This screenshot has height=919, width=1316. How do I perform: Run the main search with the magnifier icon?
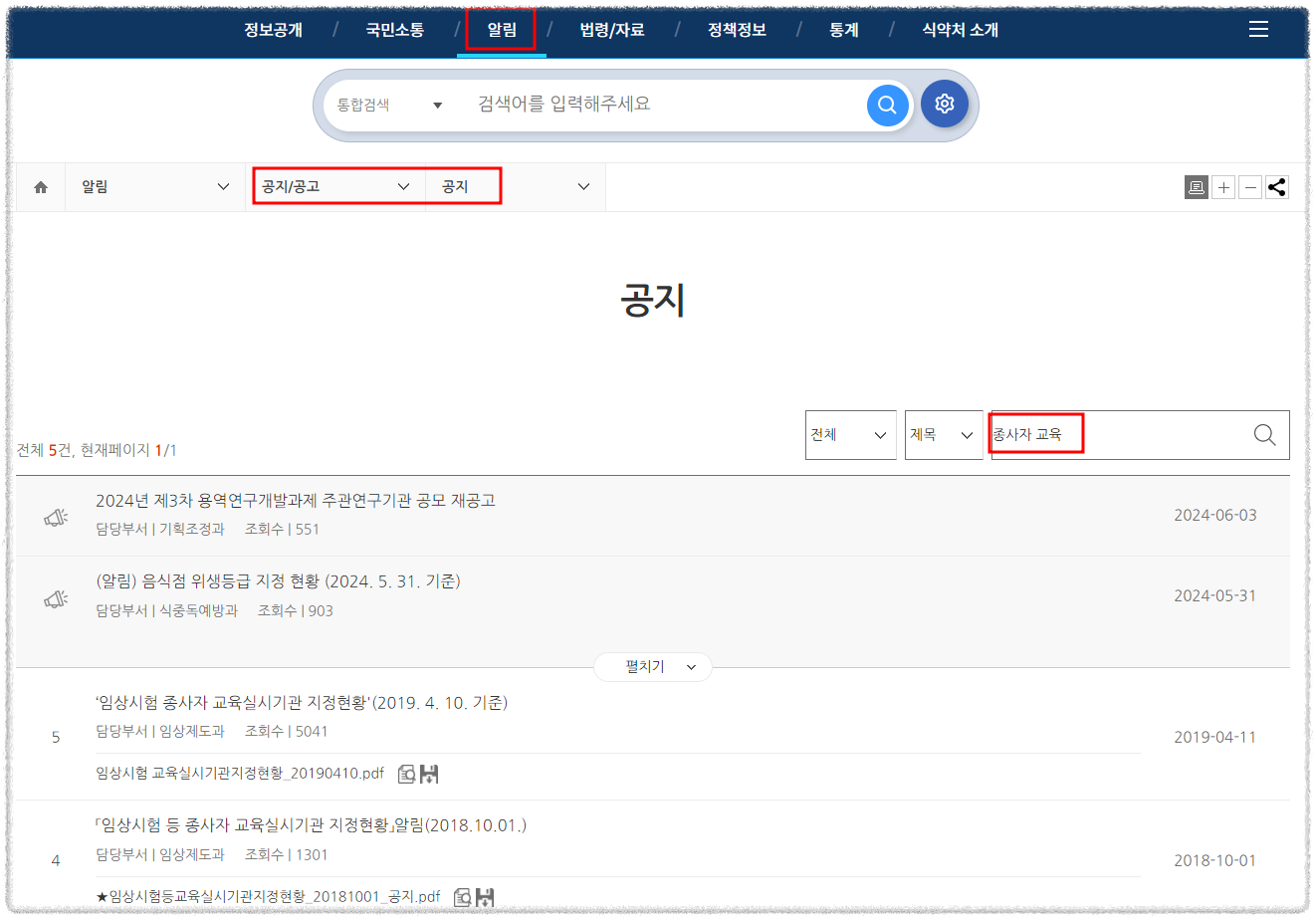886,105
